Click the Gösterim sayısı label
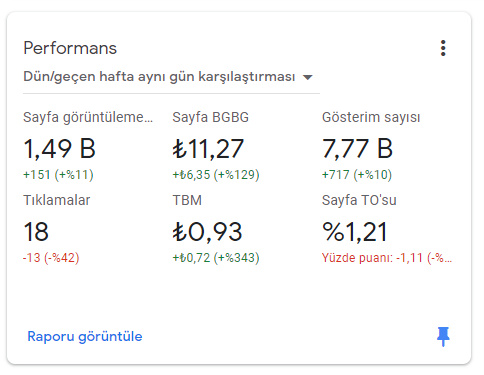 point(371,117)
